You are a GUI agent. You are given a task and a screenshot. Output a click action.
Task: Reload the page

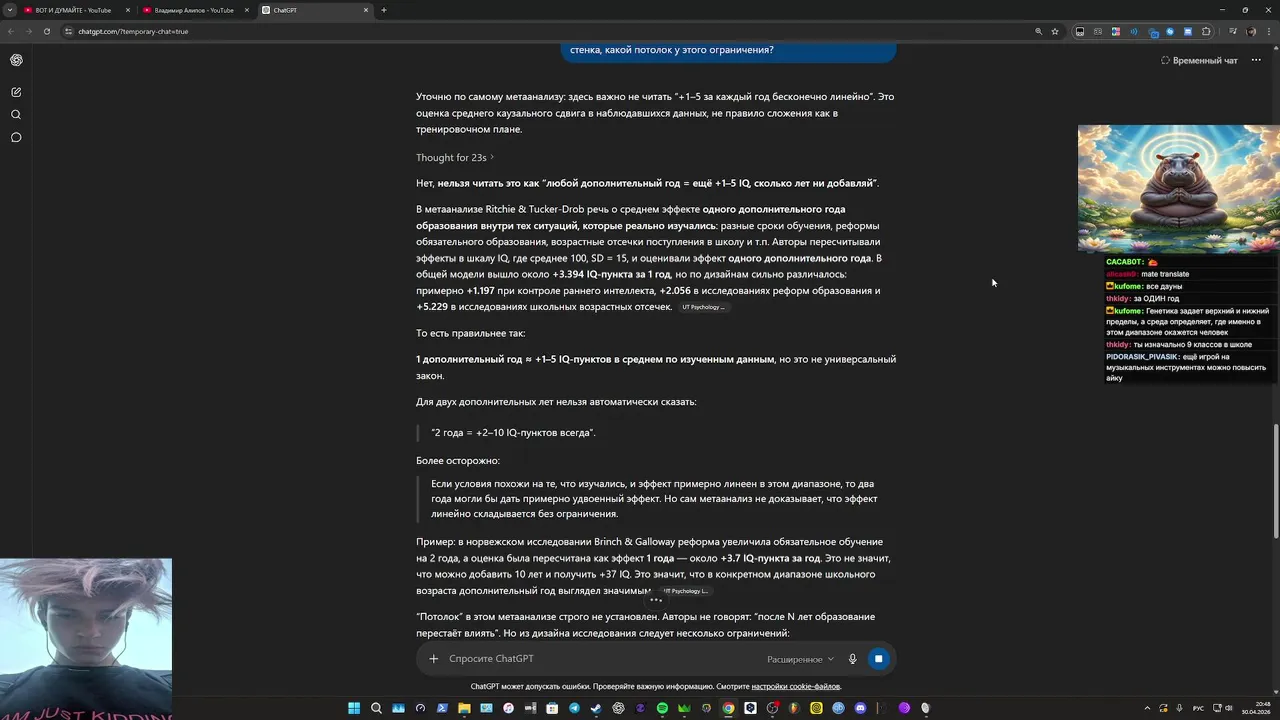coord(46,31)
